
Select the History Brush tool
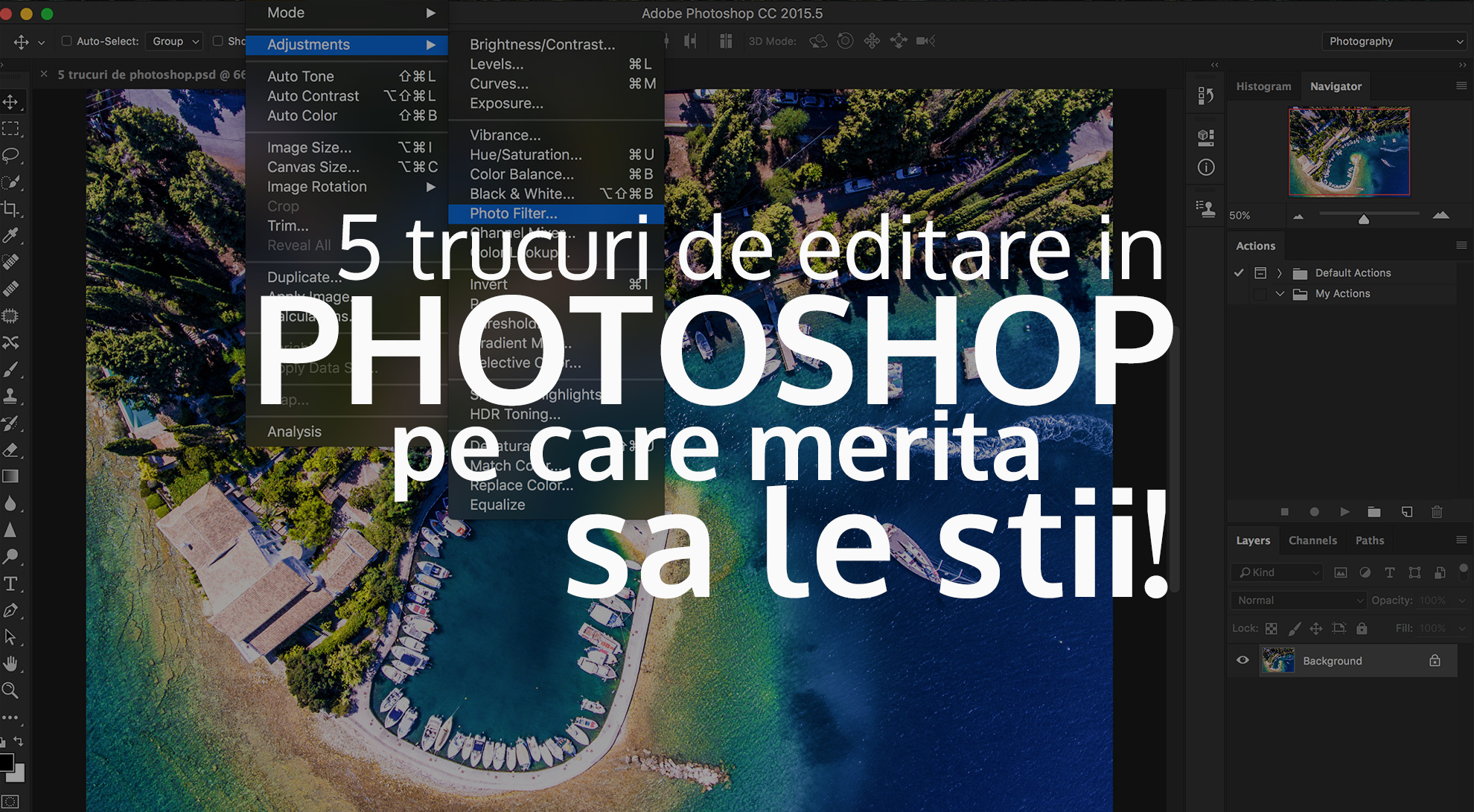click(x=10, y=423)
